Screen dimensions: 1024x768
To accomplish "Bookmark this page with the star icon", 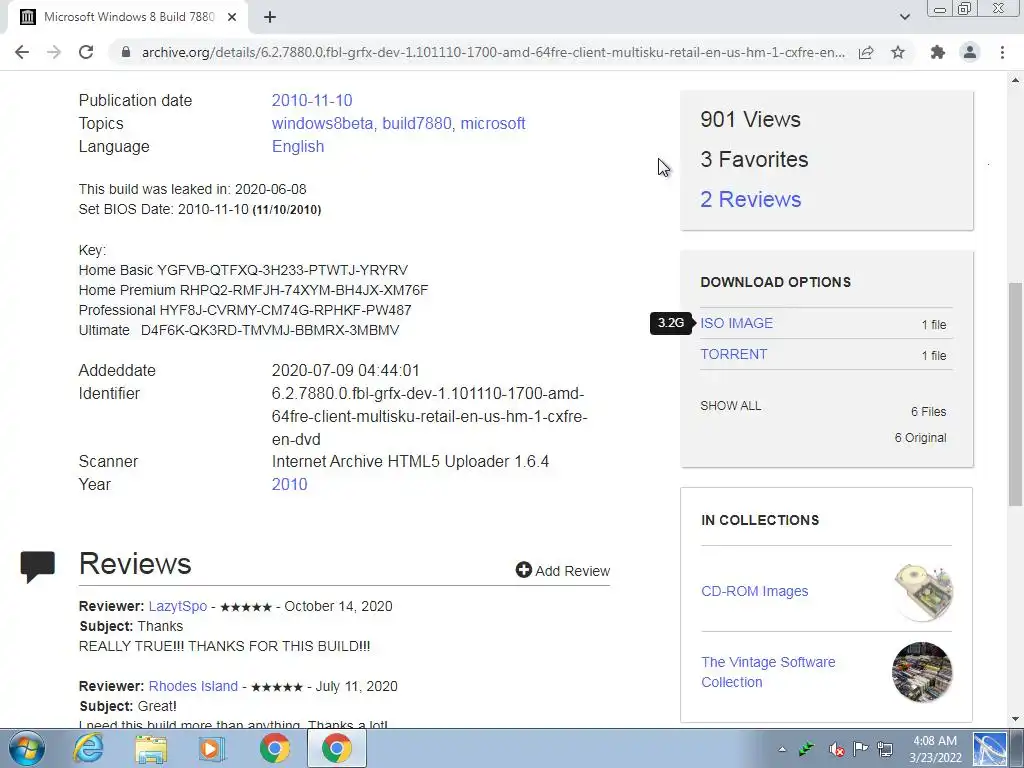I will tap(898, 52).
